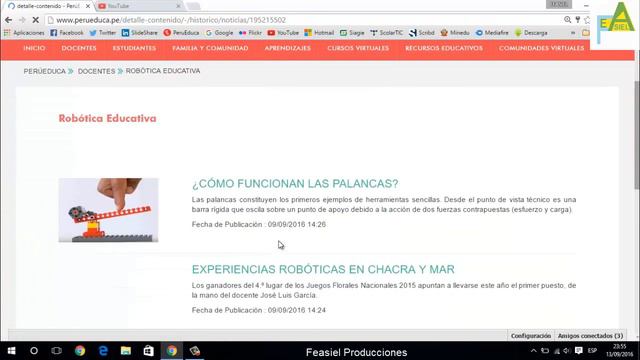Screen dimensions: 640x360
Task: Click PERÚEDUCA breadcrumb link
Action: [44, 71]
